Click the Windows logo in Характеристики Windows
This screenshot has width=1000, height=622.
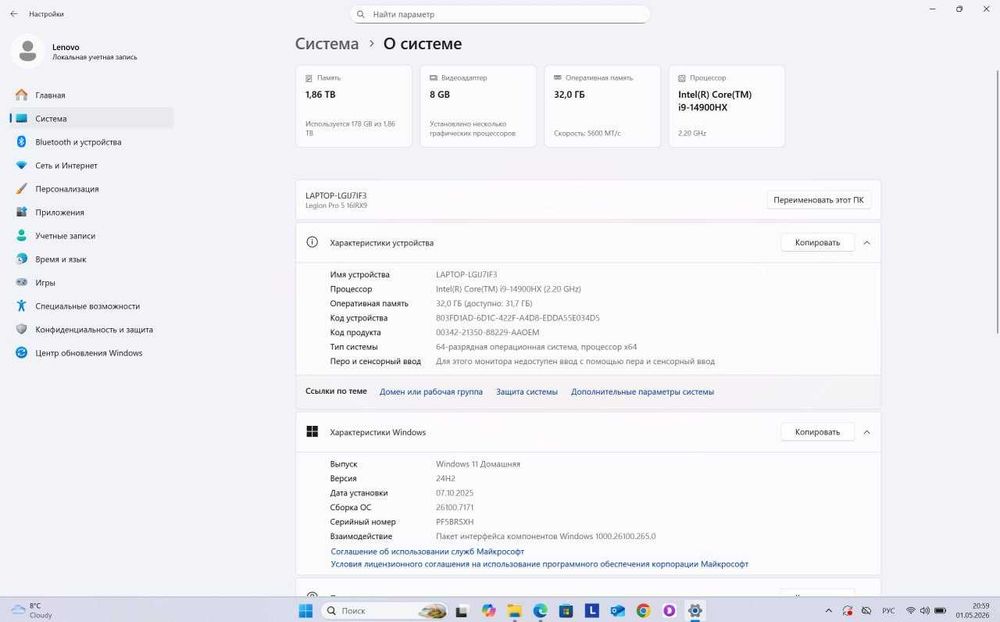pos(312,432)
